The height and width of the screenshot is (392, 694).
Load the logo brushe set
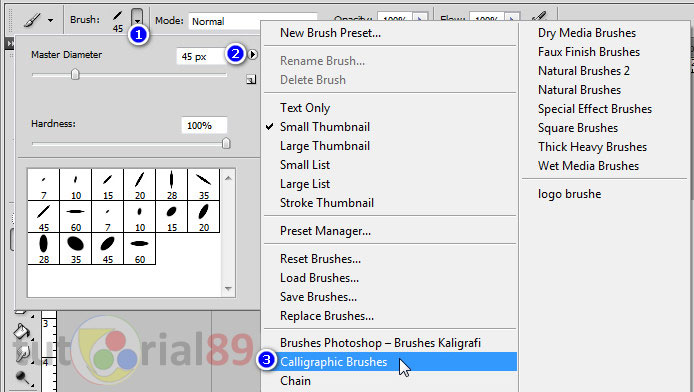coord(569,194)
